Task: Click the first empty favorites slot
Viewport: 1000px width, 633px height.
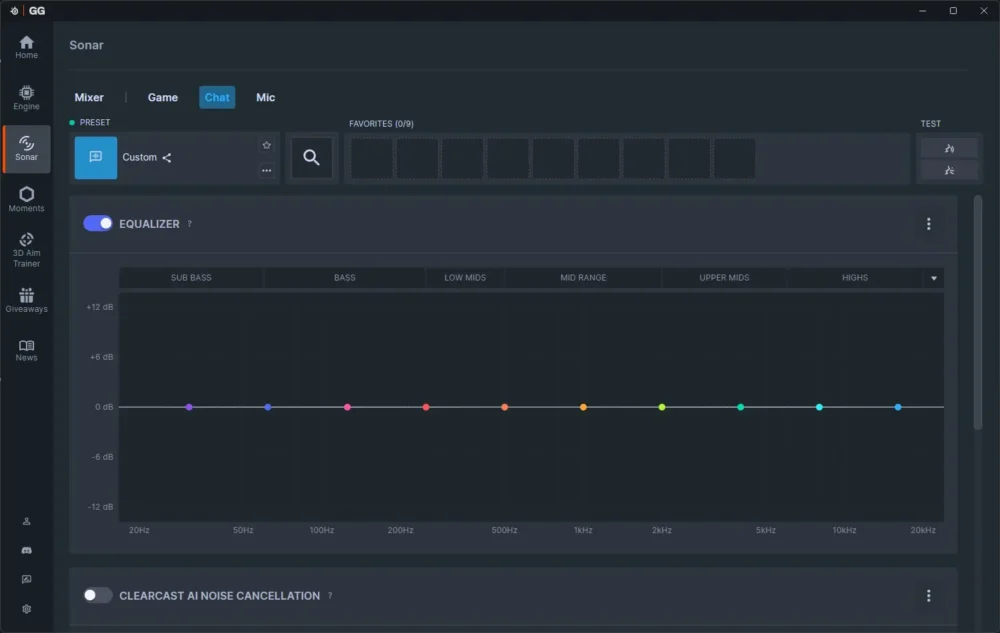Action: (x=372, y=159)
